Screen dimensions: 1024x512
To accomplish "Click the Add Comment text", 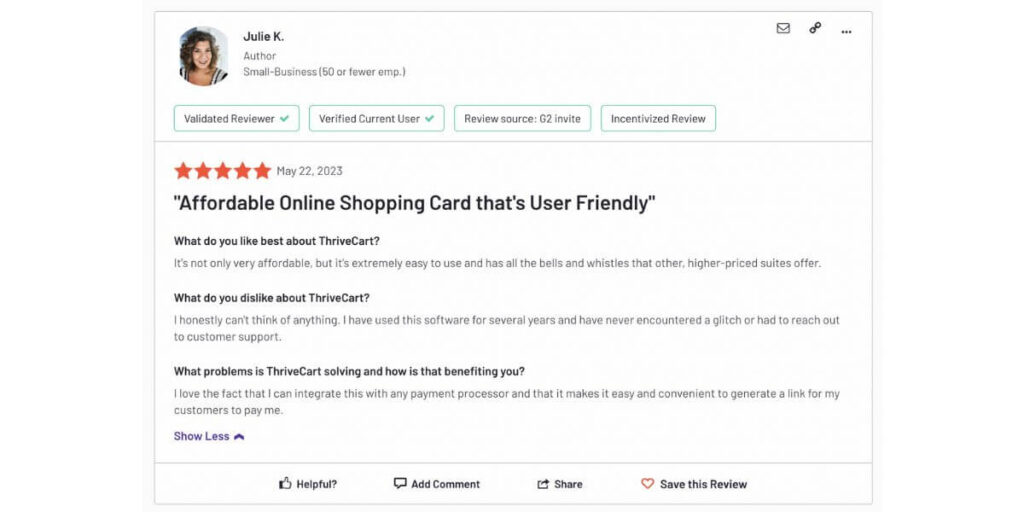I will click(445, 484).
